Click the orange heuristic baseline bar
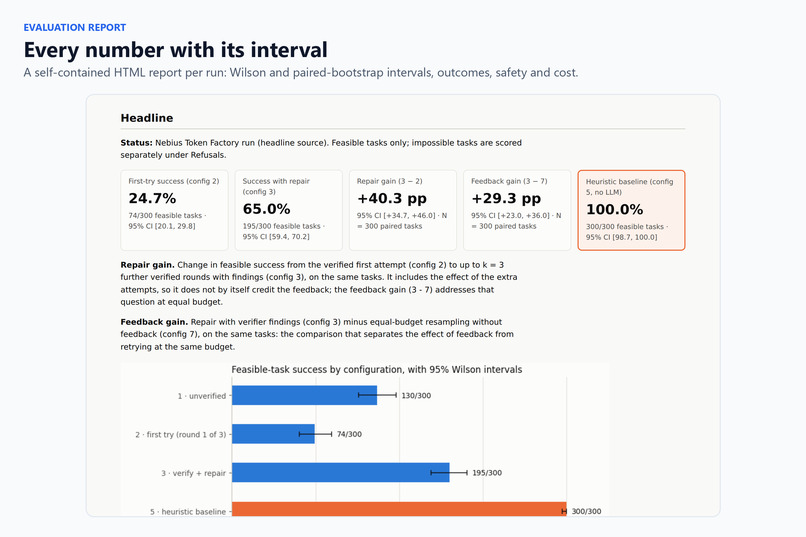Viewport: 806px width, 537px height. pos(399,509)
